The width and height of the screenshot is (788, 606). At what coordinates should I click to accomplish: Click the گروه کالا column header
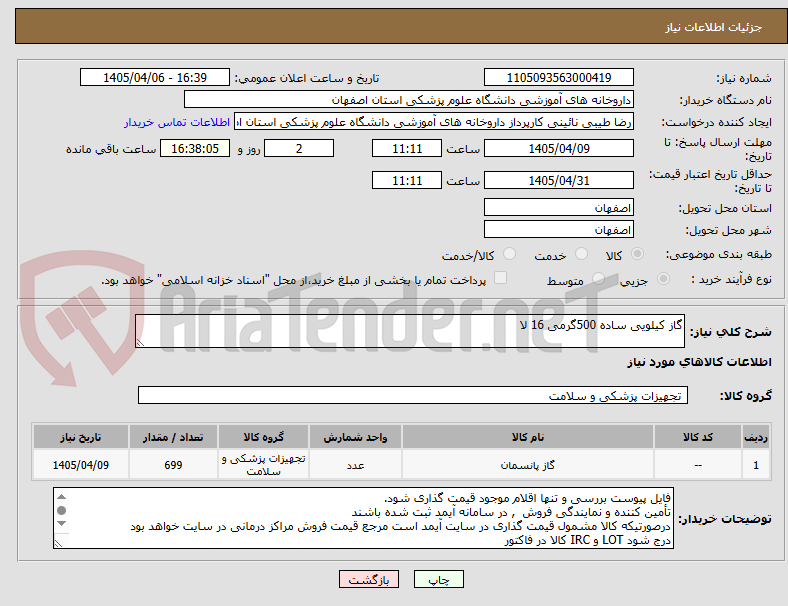pyautogui.click(x=263, y=437)
